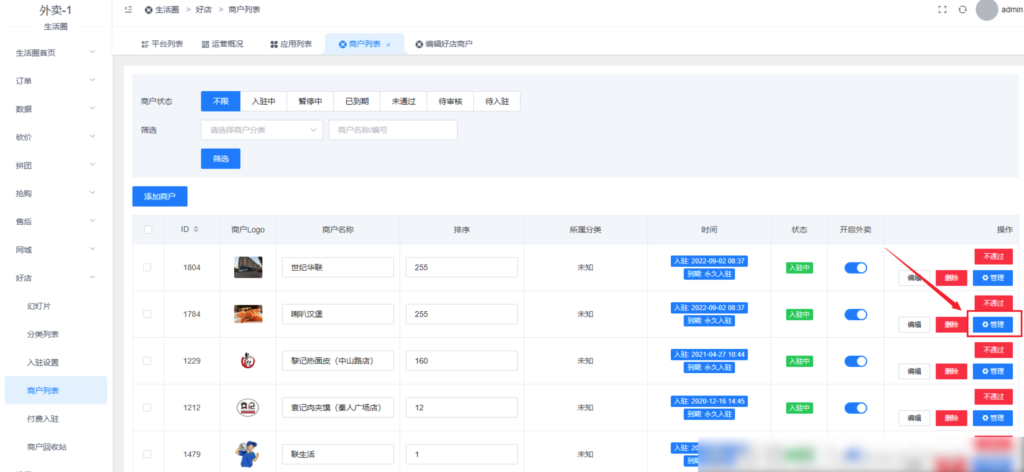Click 不通过 for 黎记热面皮
Screen dimensions: 1024x472
tap(993, 349)
